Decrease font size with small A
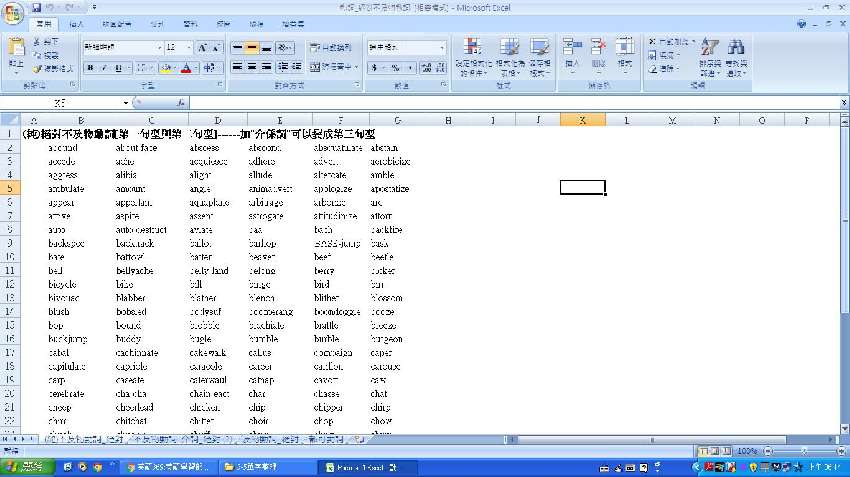The image size is (850, 477). [215, 48]
